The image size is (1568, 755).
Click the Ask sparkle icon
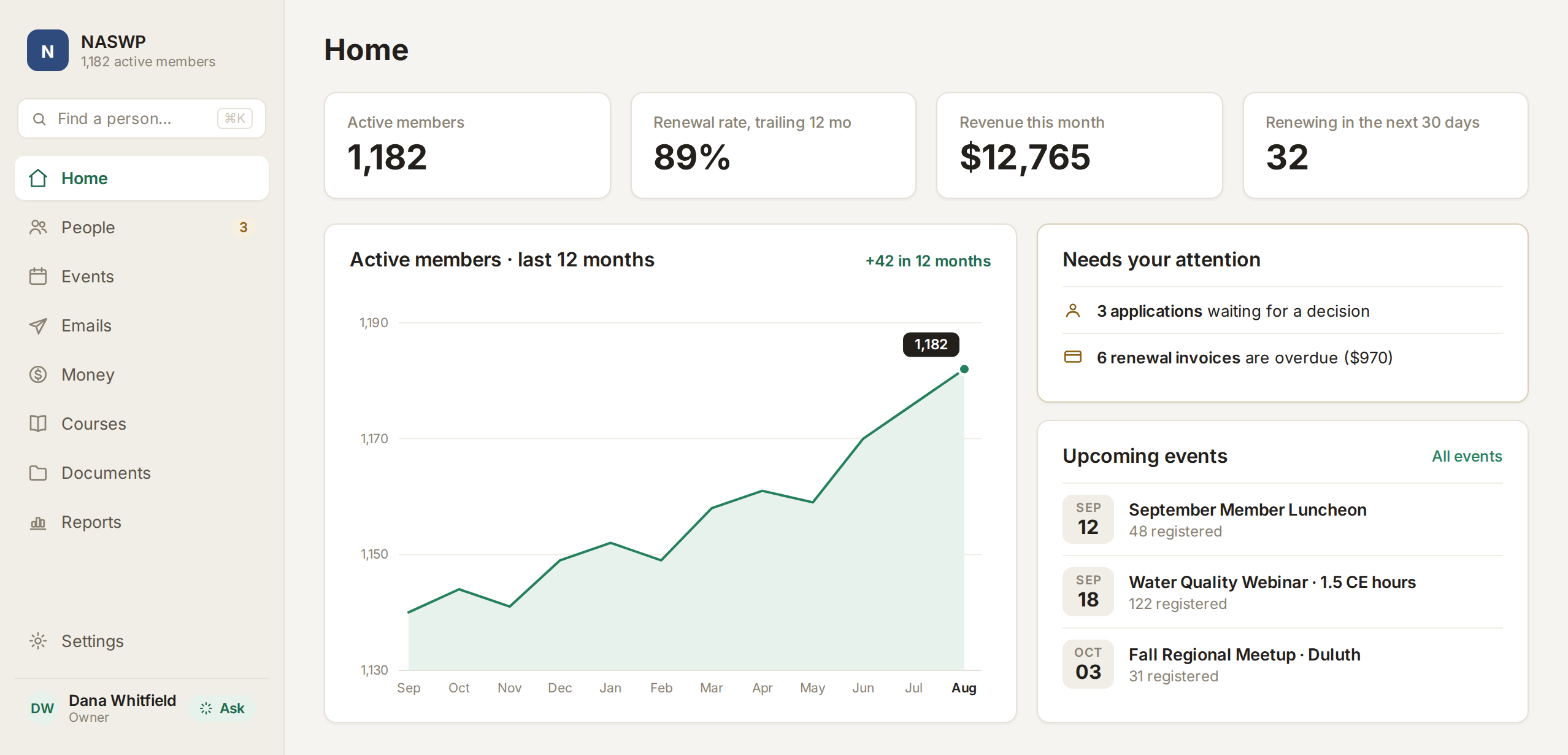206,708
